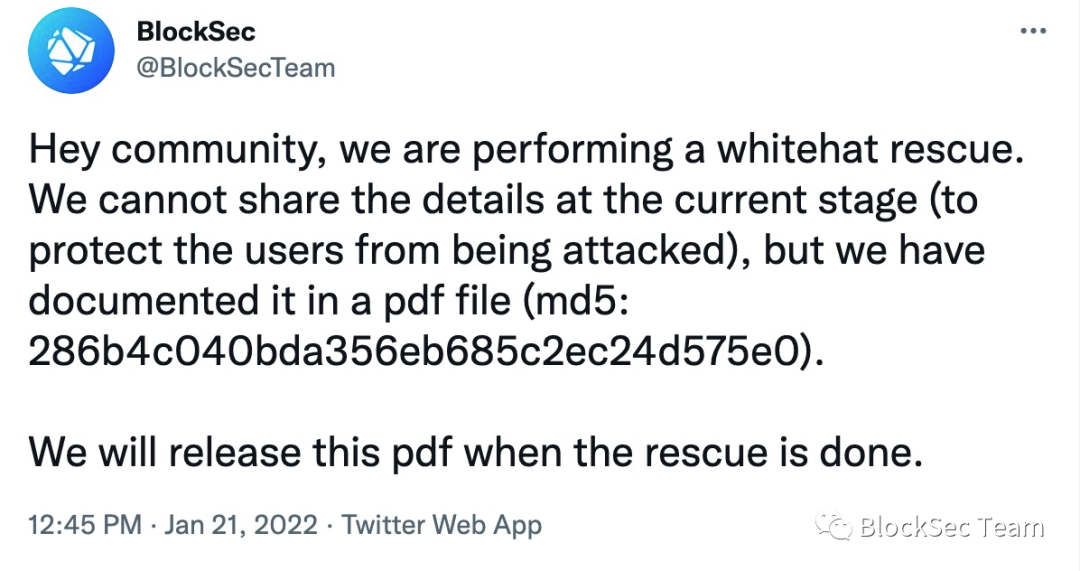Click the text "(md5:"
The height and width of the screenshot is (571, 1080).
pyautogui.click(x=576, y=302)
